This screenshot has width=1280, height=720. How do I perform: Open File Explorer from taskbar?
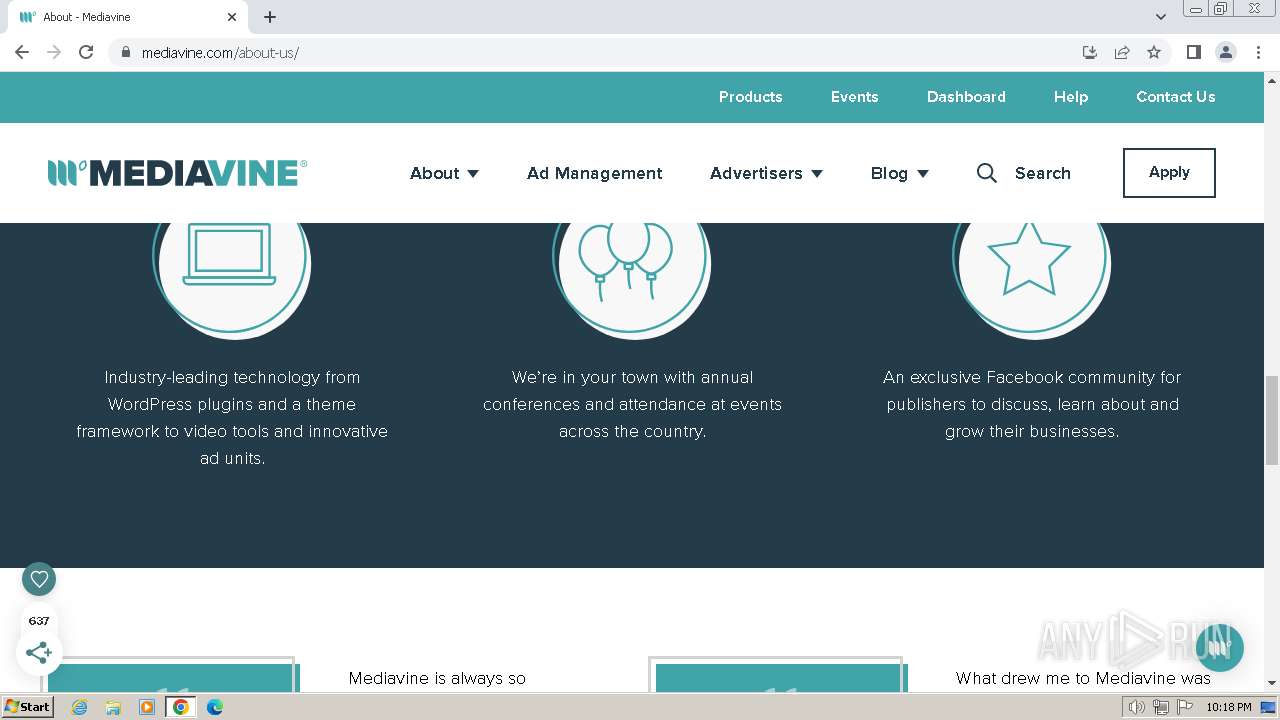(113, 707)
